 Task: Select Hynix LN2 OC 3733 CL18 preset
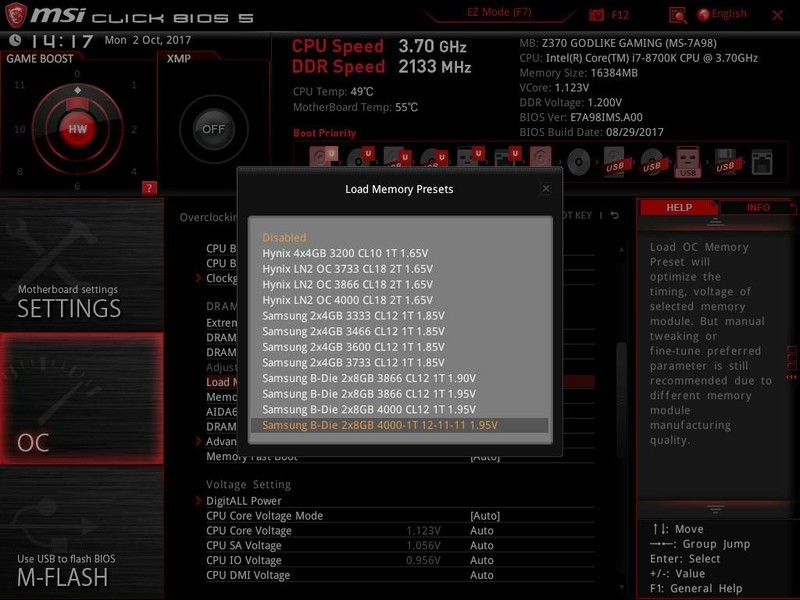[x=399, y=269]
